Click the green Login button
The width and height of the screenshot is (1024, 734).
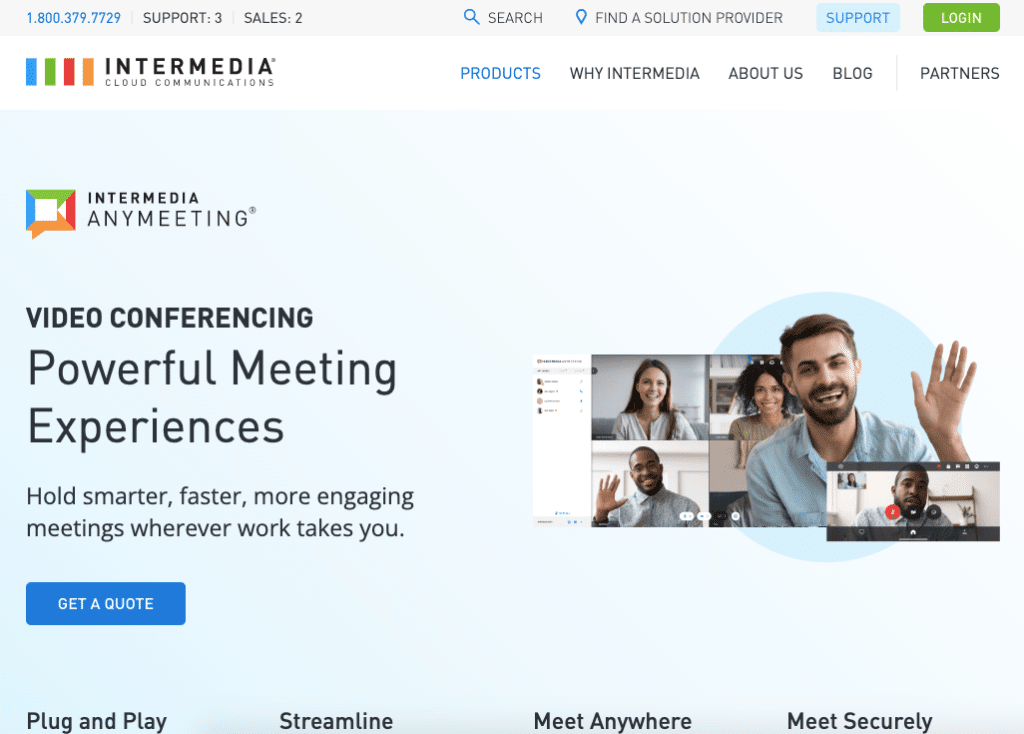pos(961,18)
